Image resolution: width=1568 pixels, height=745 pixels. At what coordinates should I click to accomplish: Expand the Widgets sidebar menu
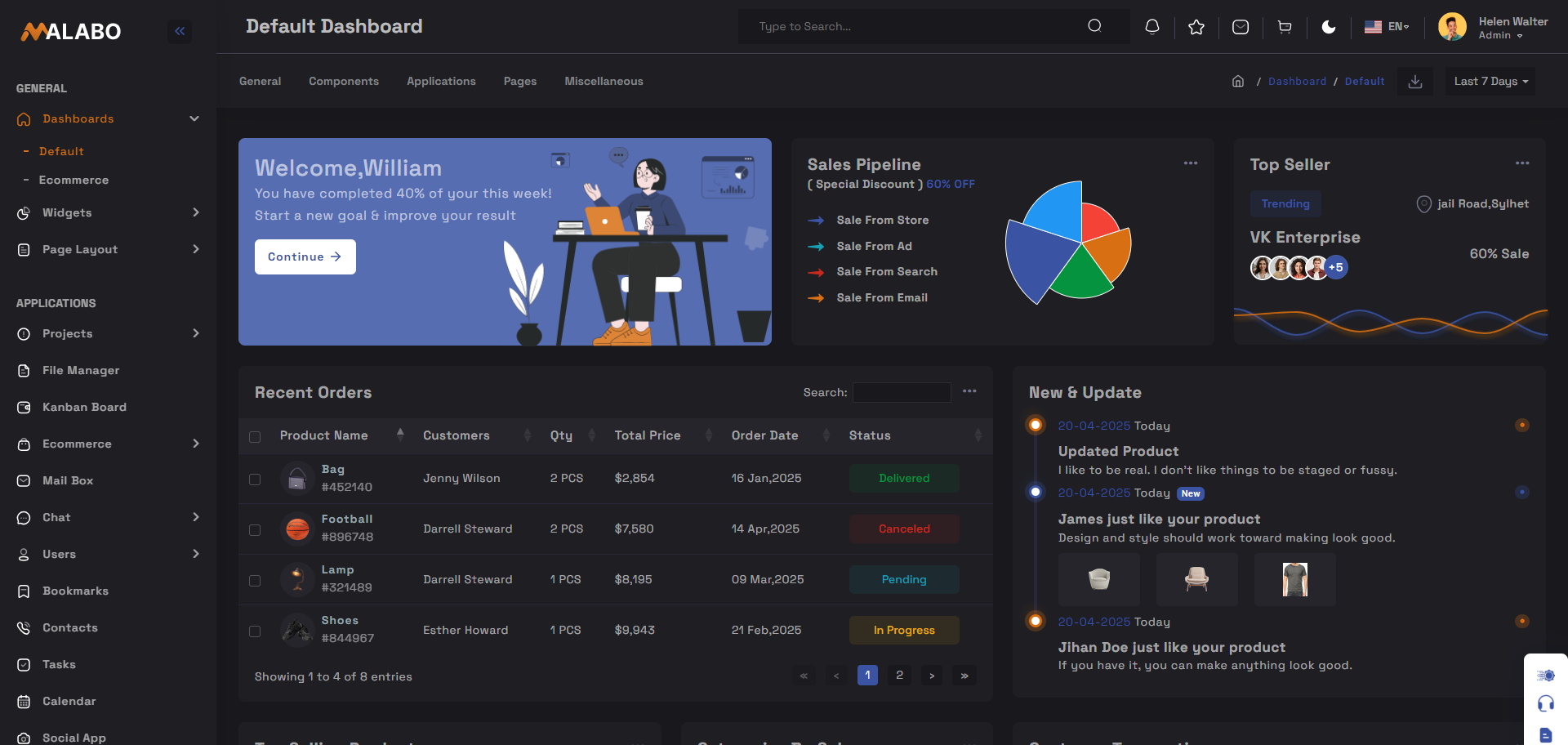[x=108, y=212]
